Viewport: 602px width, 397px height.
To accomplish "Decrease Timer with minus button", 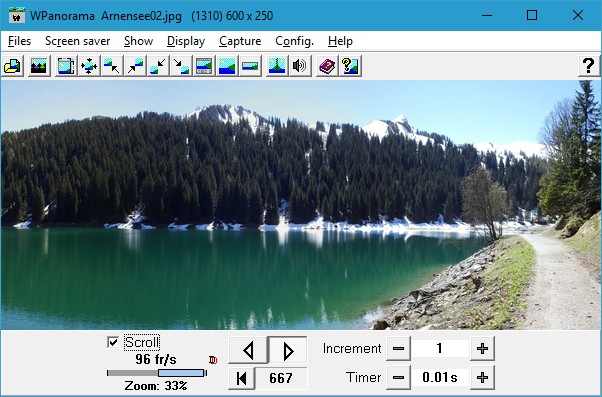I will point(398,377).
